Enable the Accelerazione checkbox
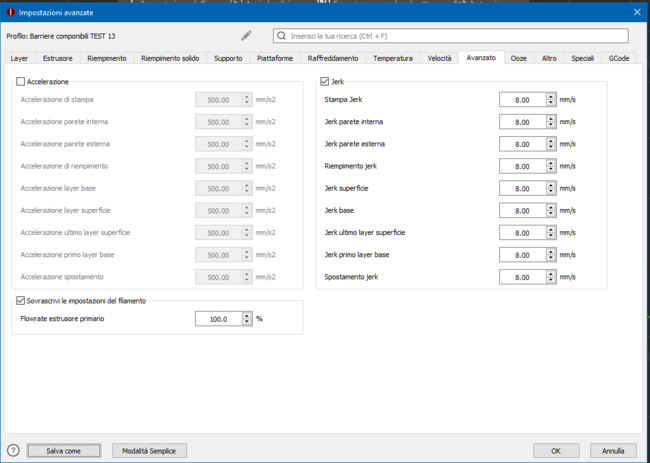 click(x=22, y=81)
